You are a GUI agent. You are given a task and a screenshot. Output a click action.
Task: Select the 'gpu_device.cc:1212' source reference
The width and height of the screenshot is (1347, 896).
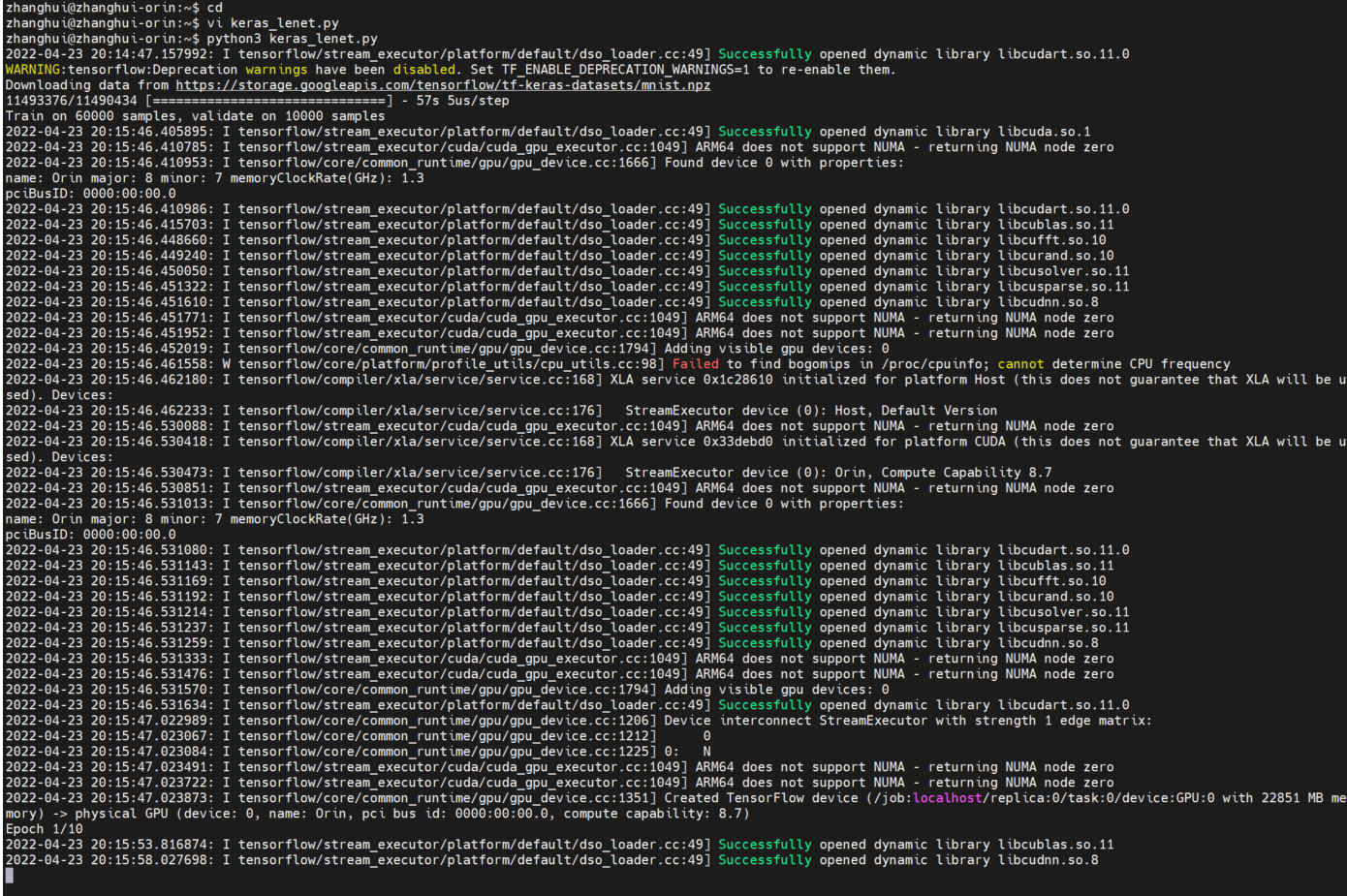583,736
